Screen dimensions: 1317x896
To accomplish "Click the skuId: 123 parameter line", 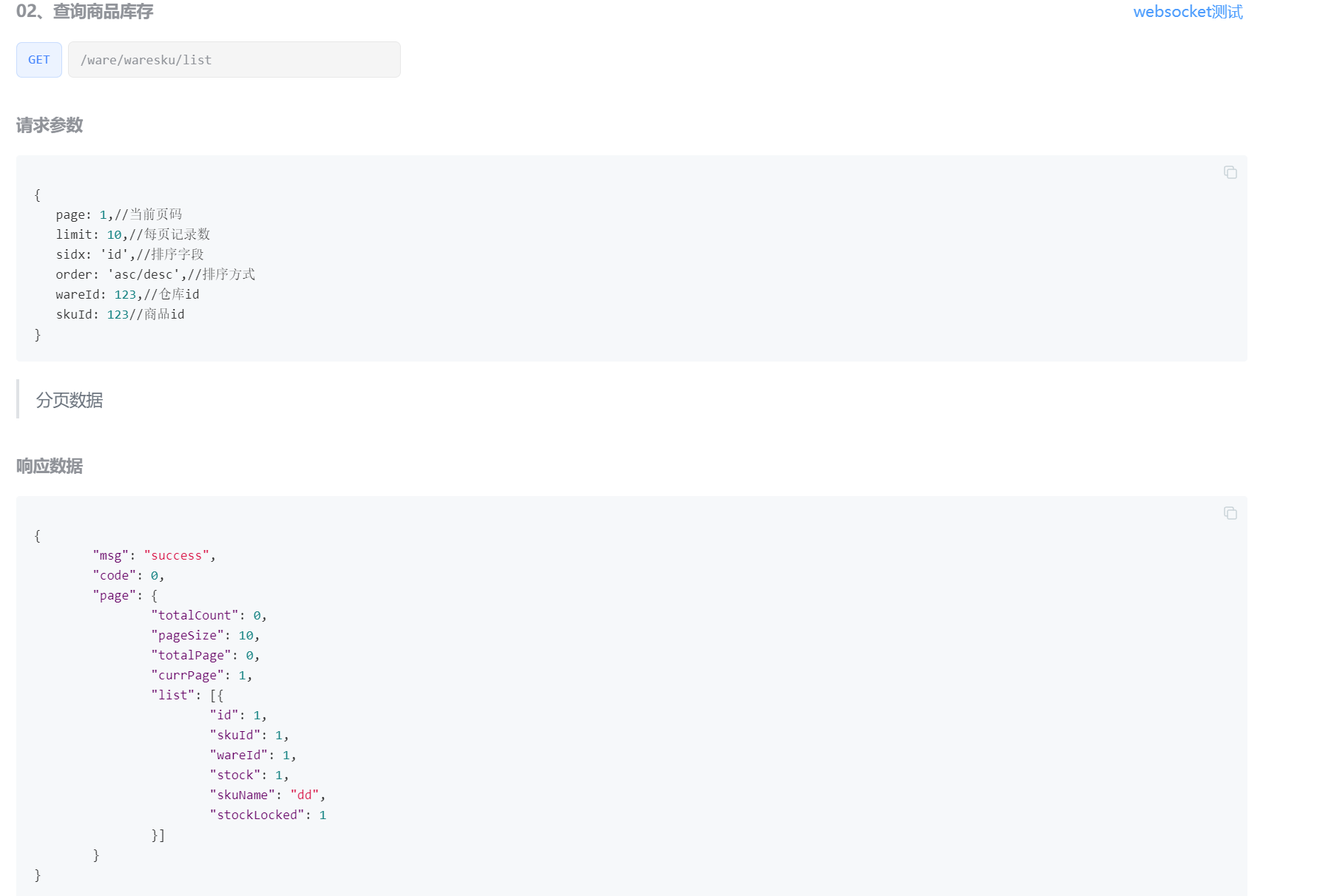I will pyautogui.click(x=121, y=314).
